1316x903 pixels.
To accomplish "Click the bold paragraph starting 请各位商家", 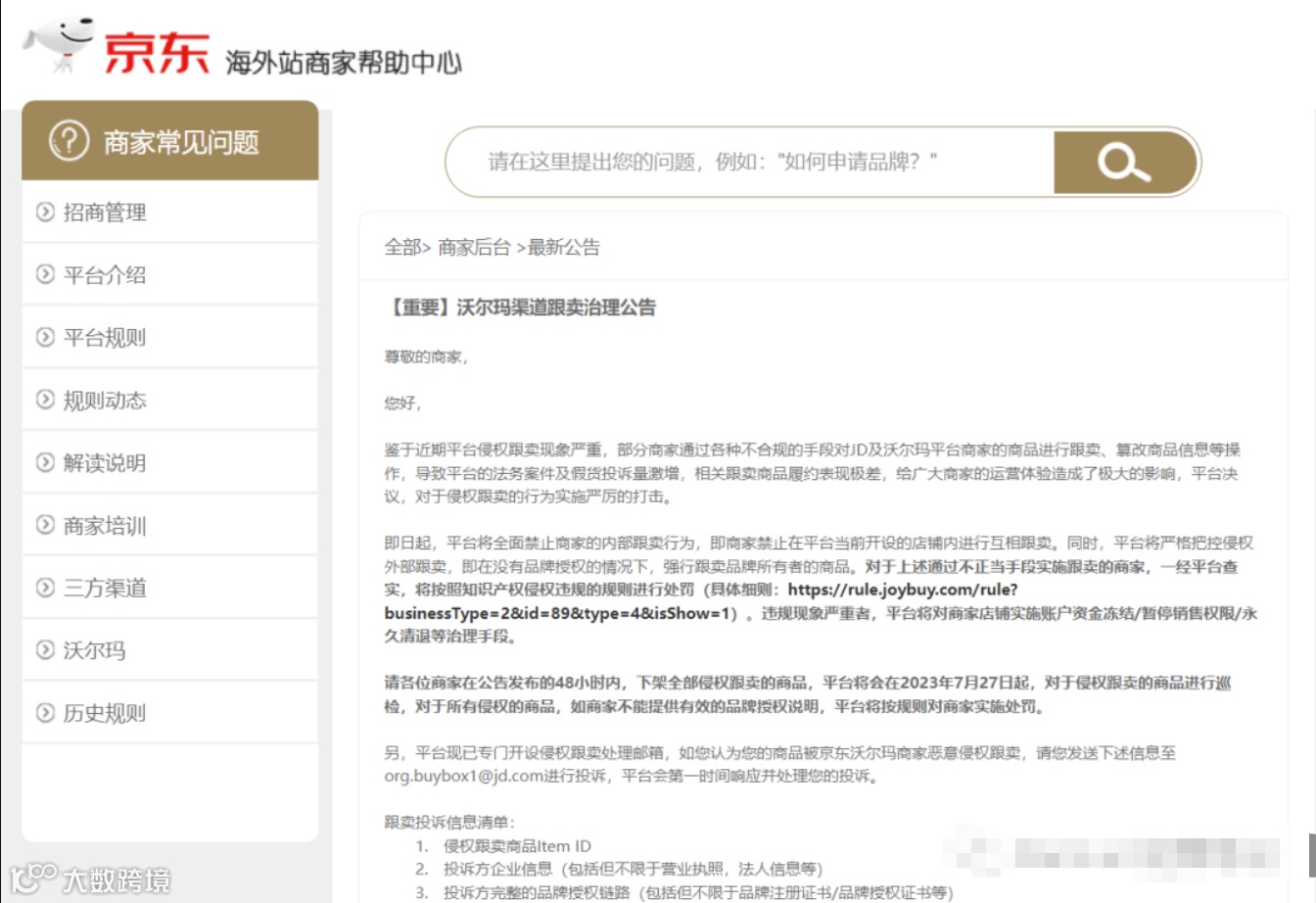I will (808, 694).
